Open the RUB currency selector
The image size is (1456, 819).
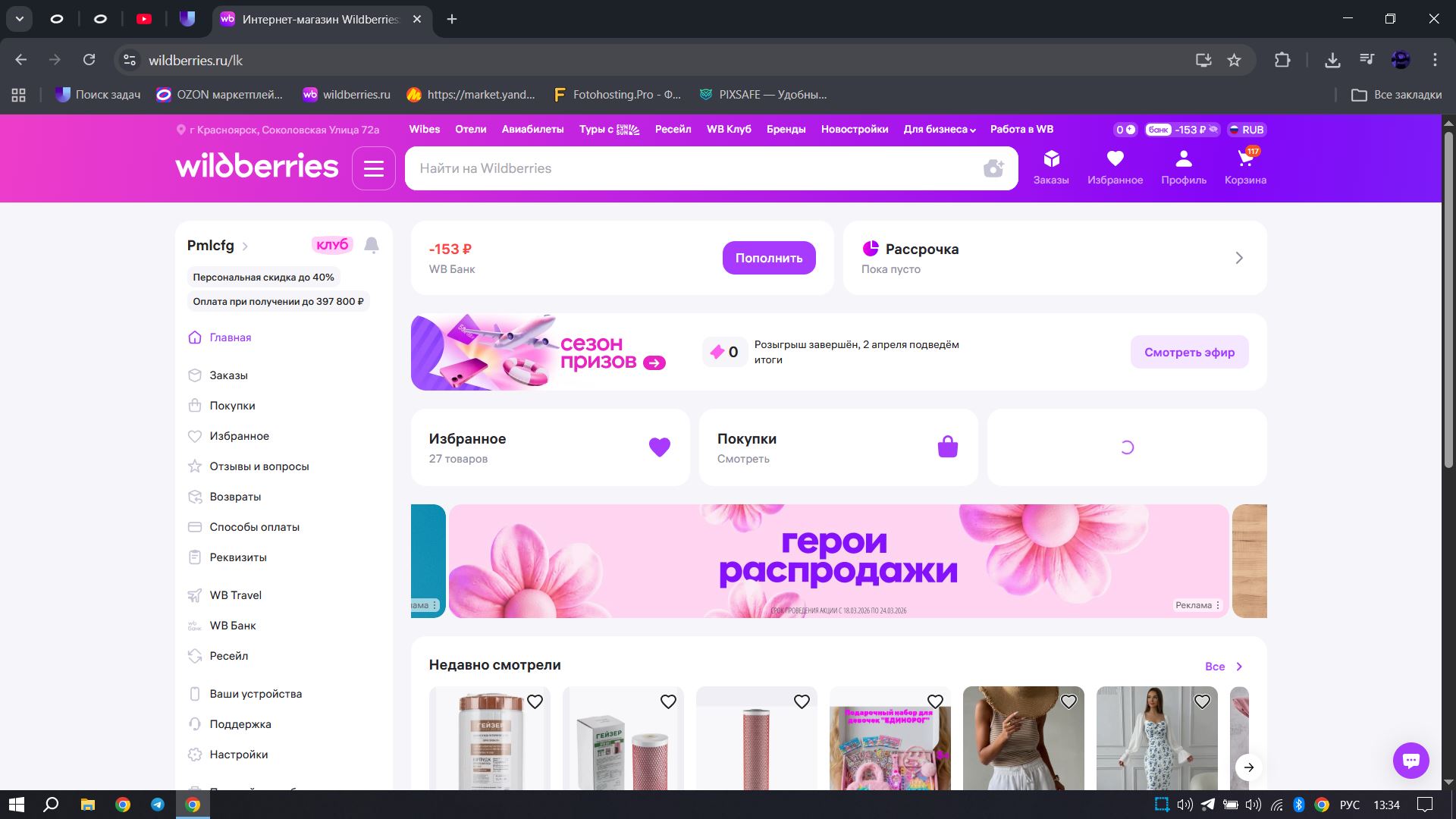[1246, 130]
